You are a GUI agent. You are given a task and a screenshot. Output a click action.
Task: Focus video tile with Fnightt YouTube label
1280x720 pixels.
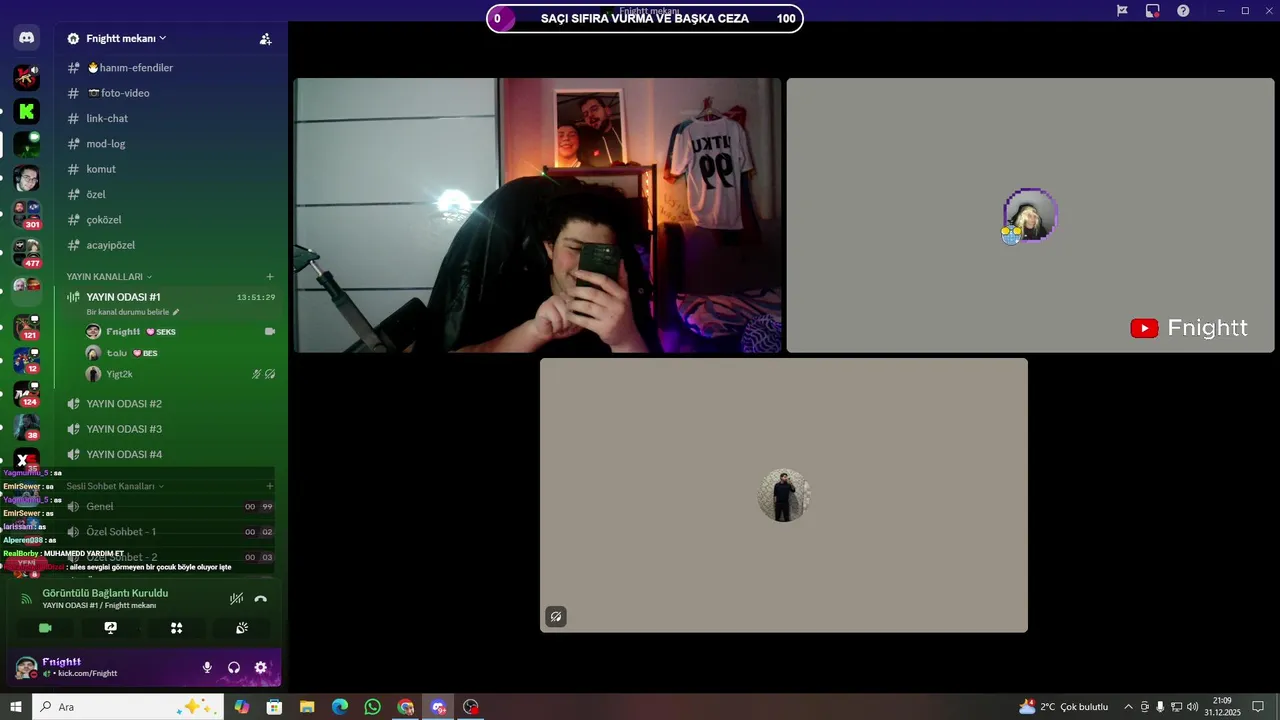tap(1030, 215)
